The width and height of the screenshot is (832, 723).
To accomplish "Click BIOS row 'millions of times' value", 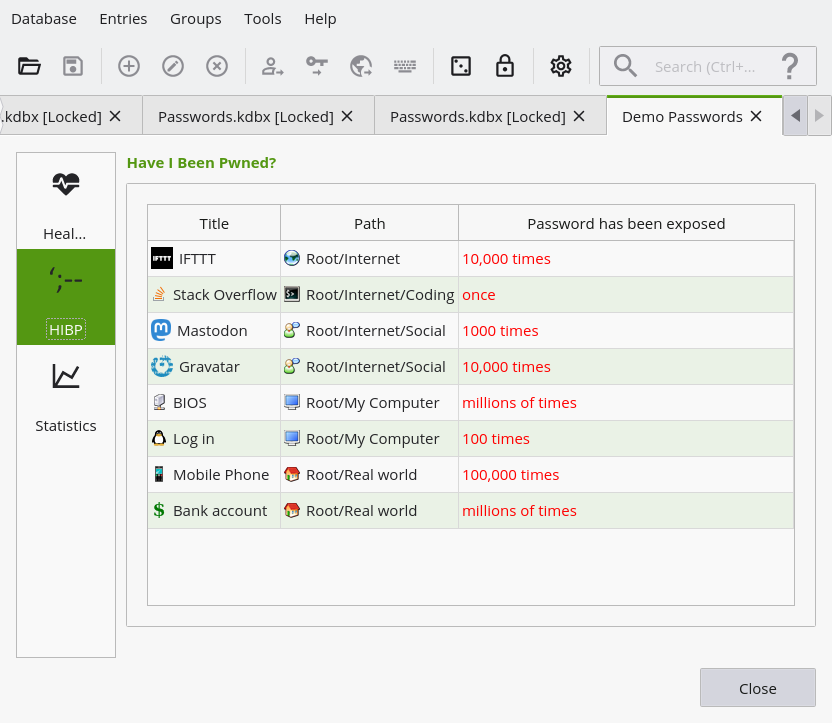I will 519,403.
